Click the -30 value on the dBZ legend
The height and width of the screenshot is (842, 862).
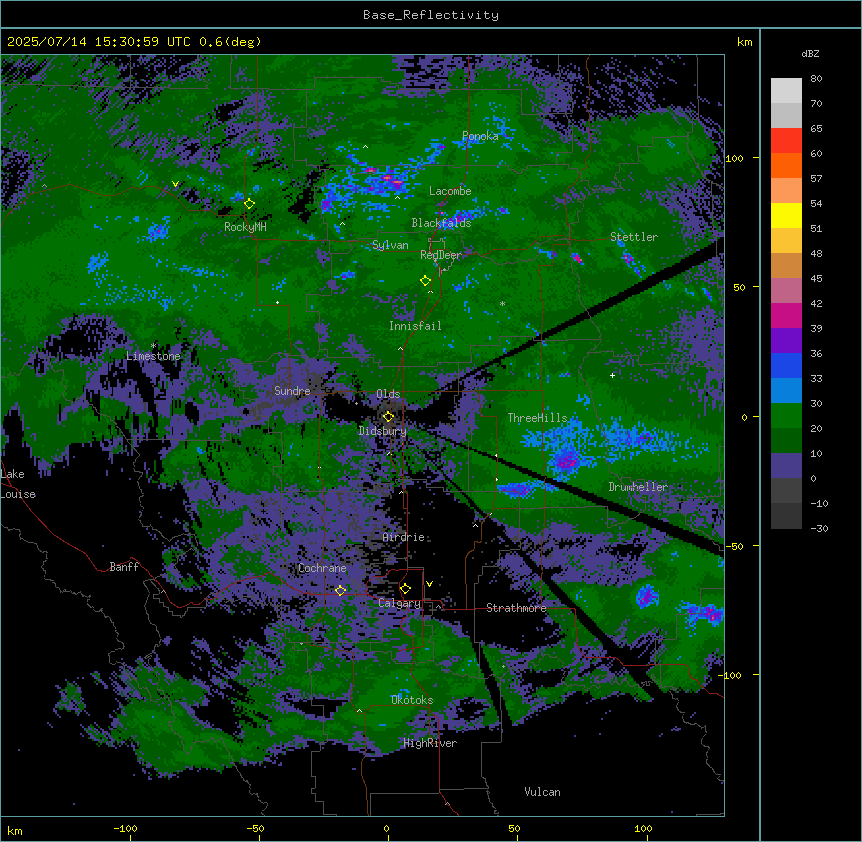(x=819, y=528)
